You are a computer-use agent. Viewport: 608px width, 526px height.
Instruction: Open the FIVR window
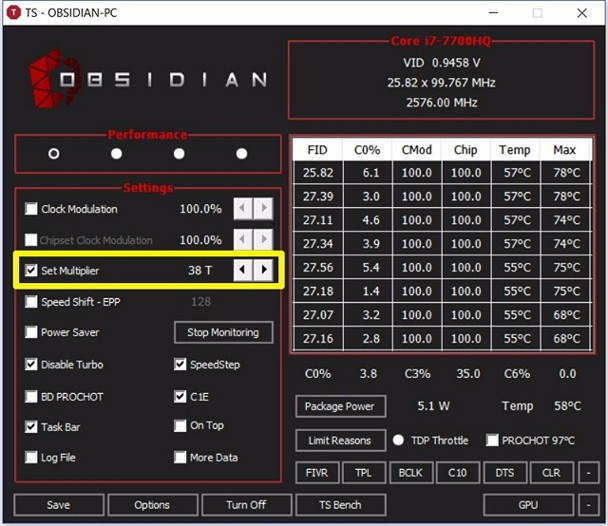pyautogui.click(x=316, y=472)
